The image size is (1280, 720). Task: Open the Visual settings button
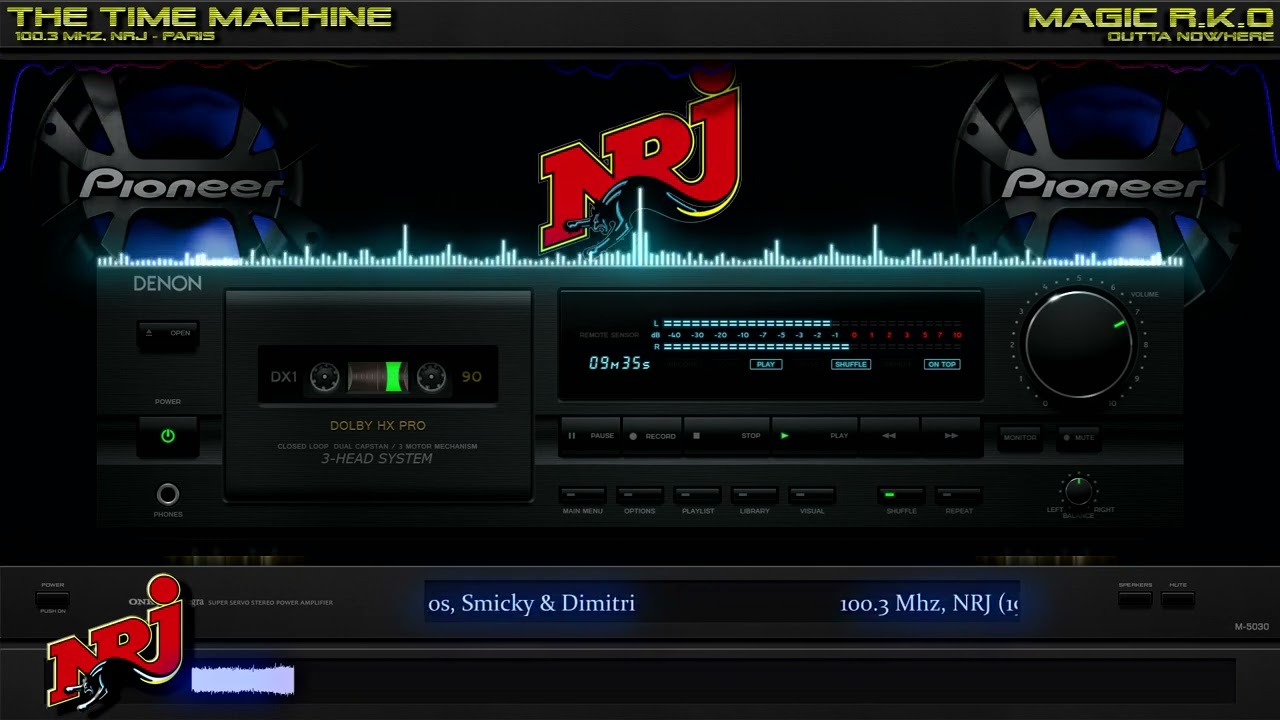(x=812, y=495)
